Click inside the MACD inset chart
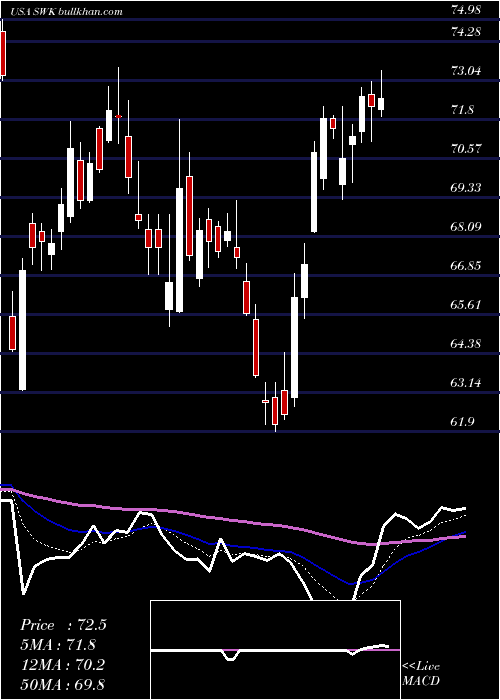Viewport: 500px width, 700px height. coord(275,650)
